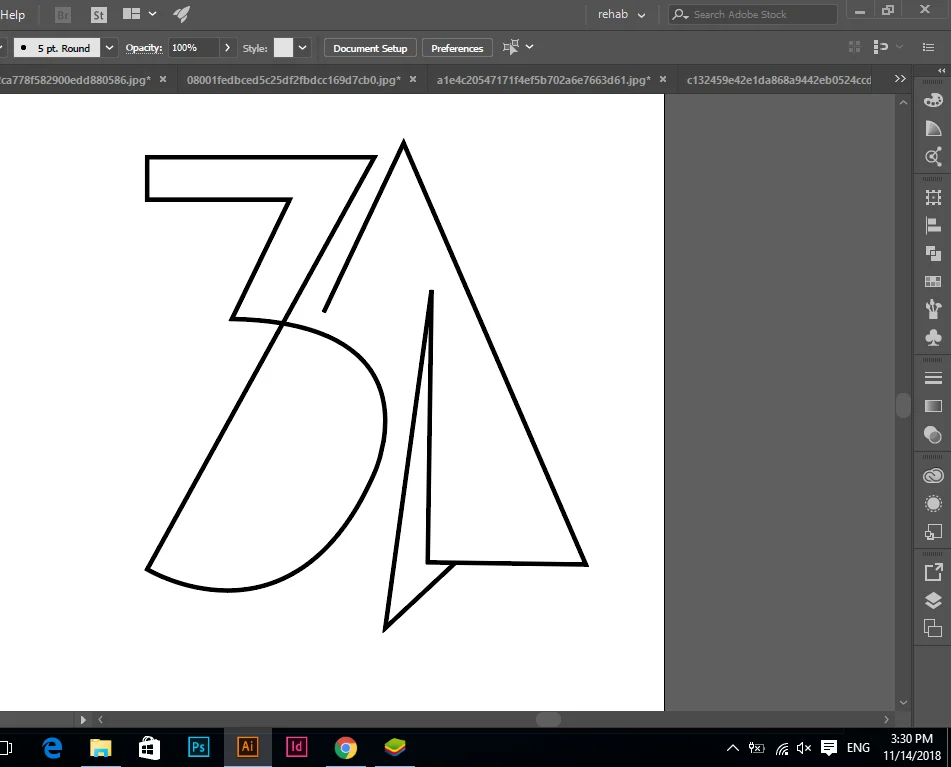Click the Align to selection icon

tap(511, 47)
